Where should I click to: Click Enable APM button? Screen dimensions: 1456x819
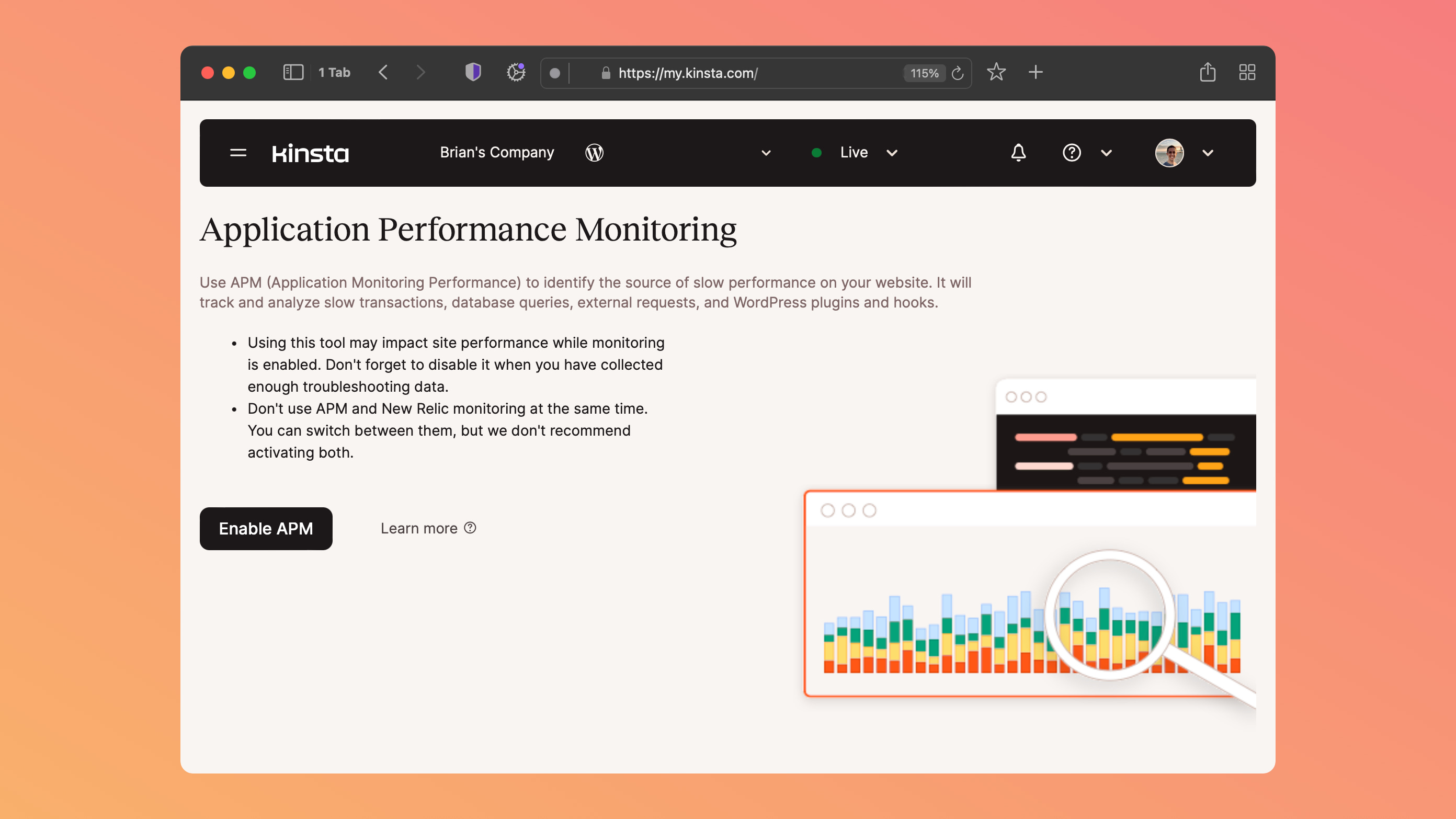coord(266,528)
